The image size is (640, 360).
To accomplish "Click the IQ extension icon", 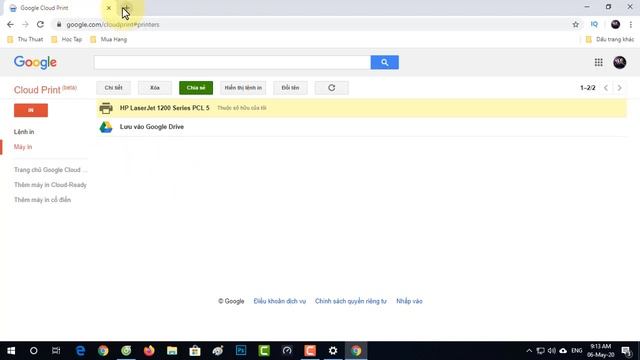I will tap(594, 24).
